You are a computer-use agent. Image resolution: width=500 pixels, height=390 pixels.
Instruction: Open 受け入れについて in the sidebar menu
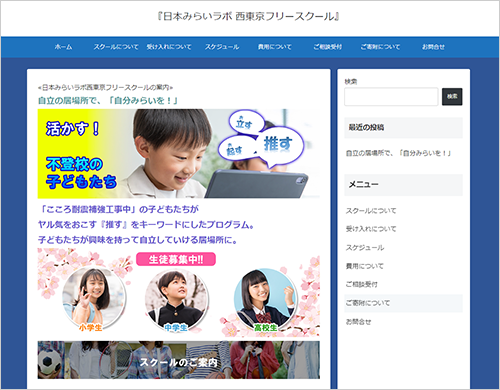pyautogui.click(x=371, y=229)
